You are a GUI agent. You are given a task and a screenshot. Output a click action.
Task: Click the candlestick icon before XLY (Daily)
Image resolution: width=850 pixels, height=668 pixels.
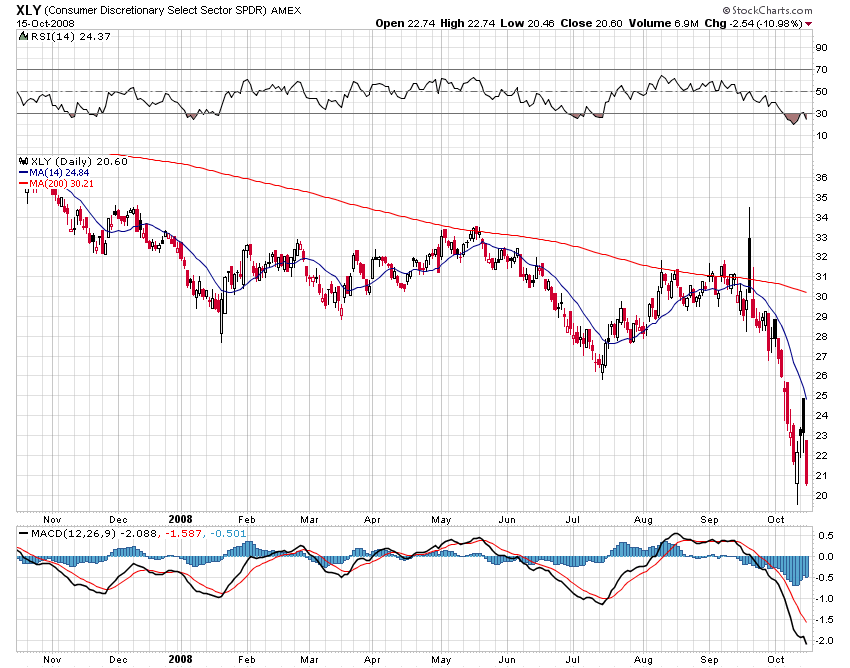[23, 161]
